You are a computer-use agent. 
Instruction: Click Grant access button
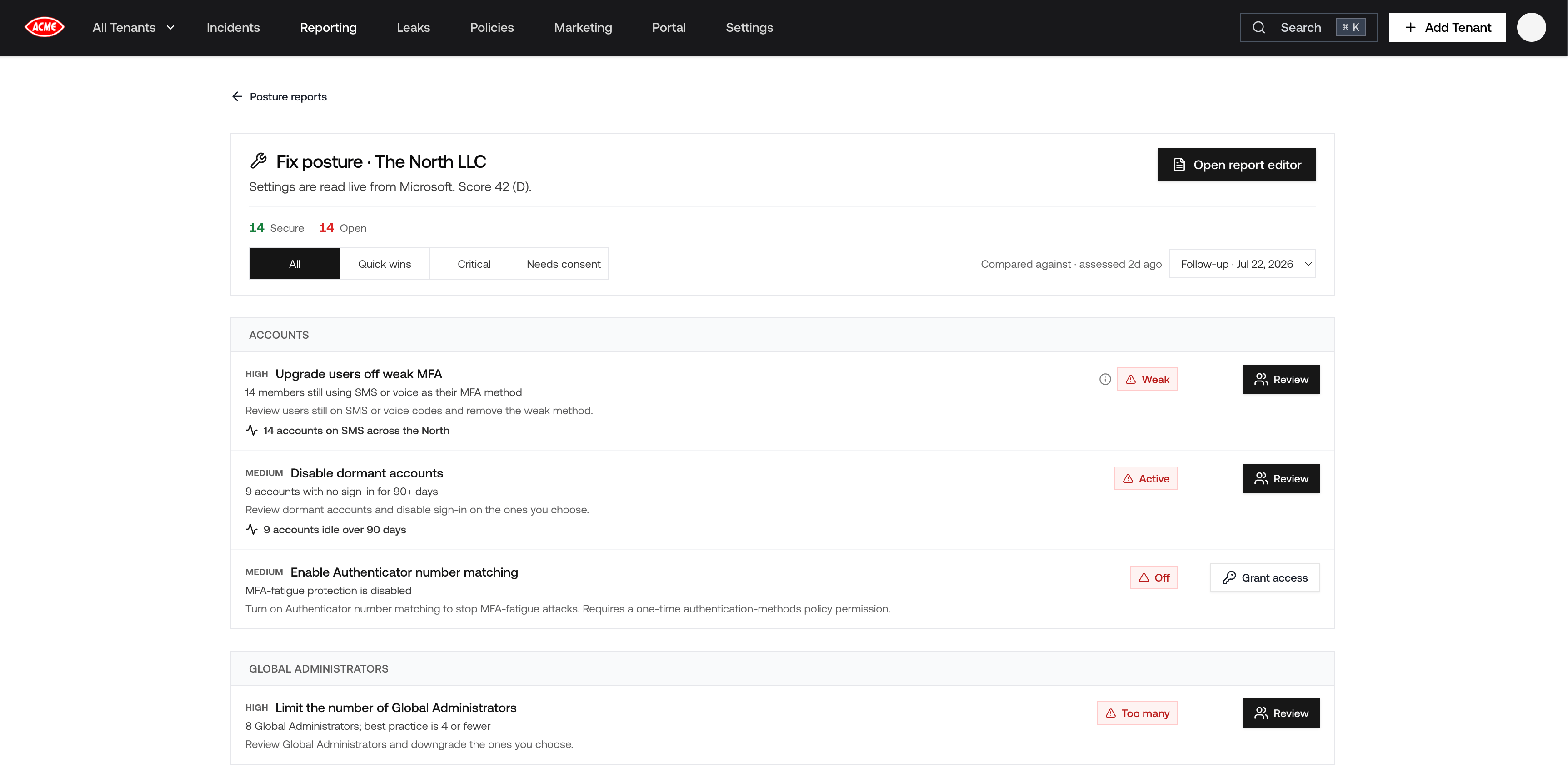click(1264, 578)
